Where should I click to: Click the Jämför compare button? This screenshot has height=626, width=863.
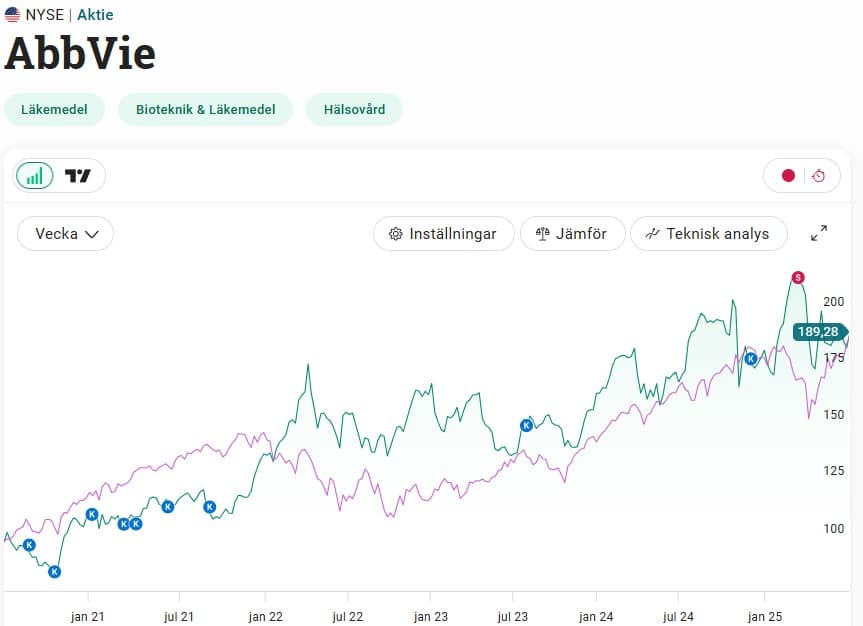coord(572,233)
